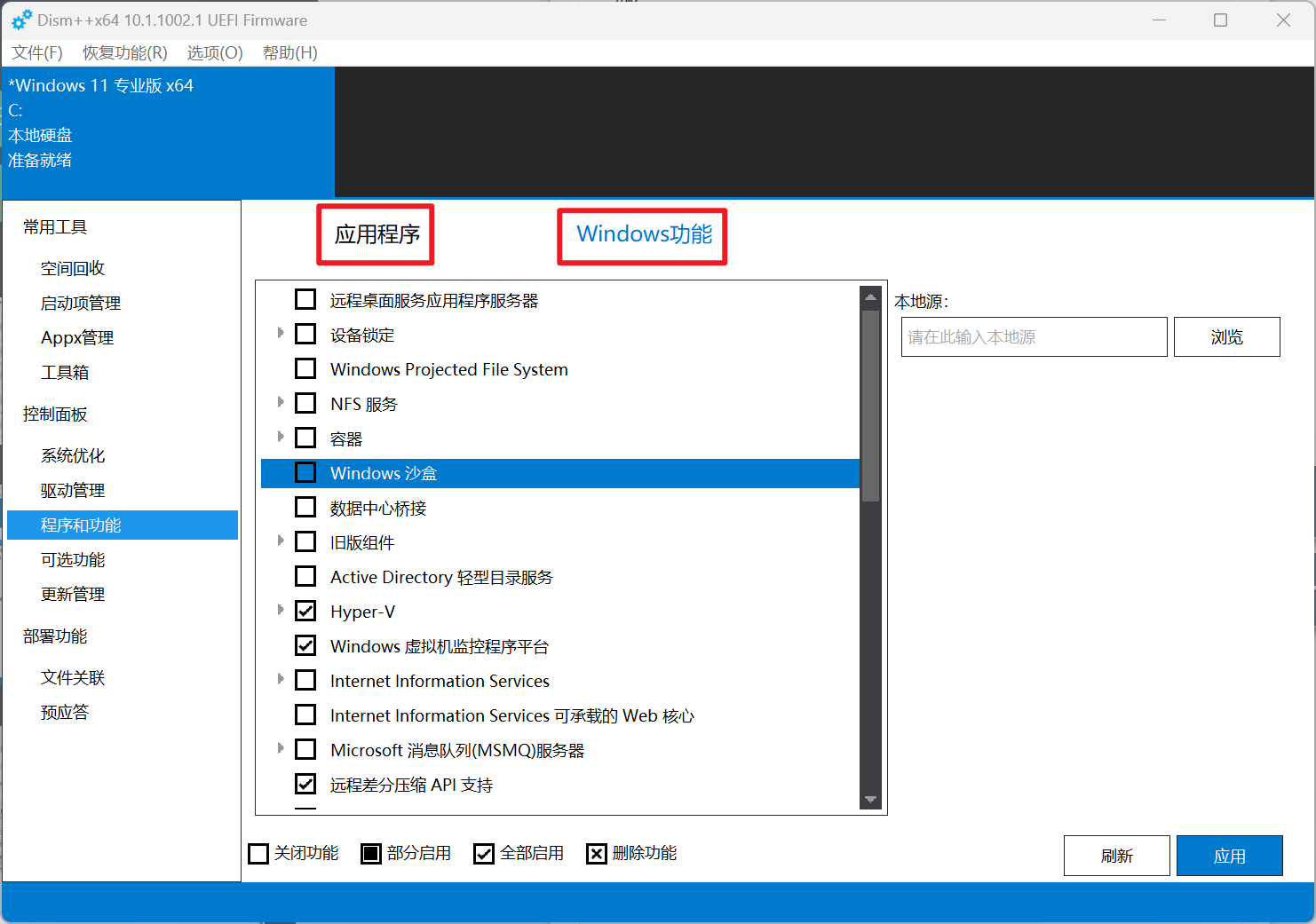Uncheck 远程差分压缩 API 支持 checkbox

pos(305,784)
